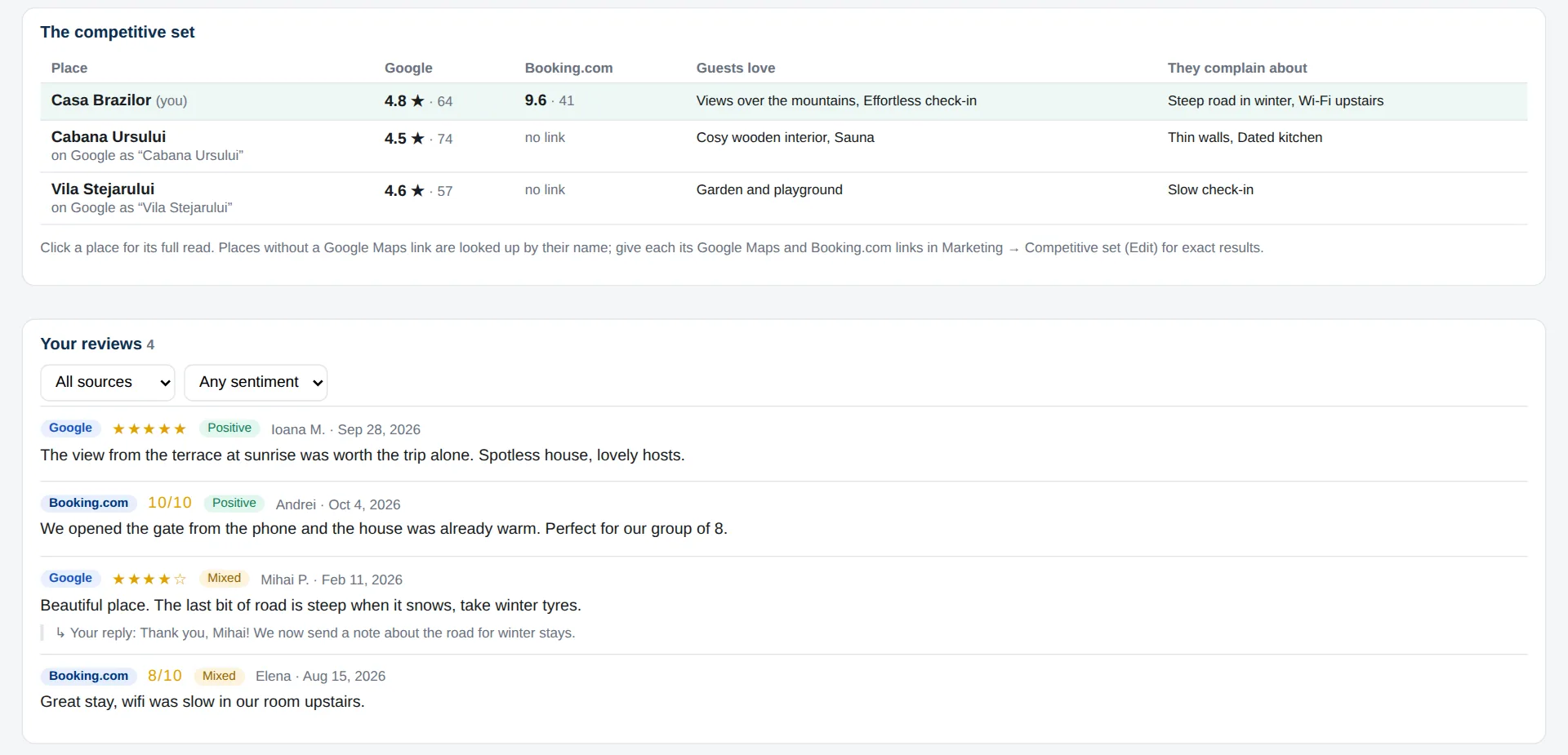
Task: Click the Booking.com badge on Andrei's review
Action: [x=88, y=504]
